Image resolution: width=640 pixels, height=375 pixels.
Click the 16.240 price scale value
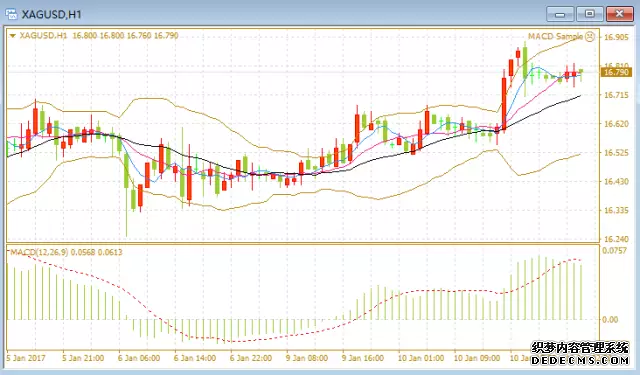pyautogui.click(x=616, y=239)
